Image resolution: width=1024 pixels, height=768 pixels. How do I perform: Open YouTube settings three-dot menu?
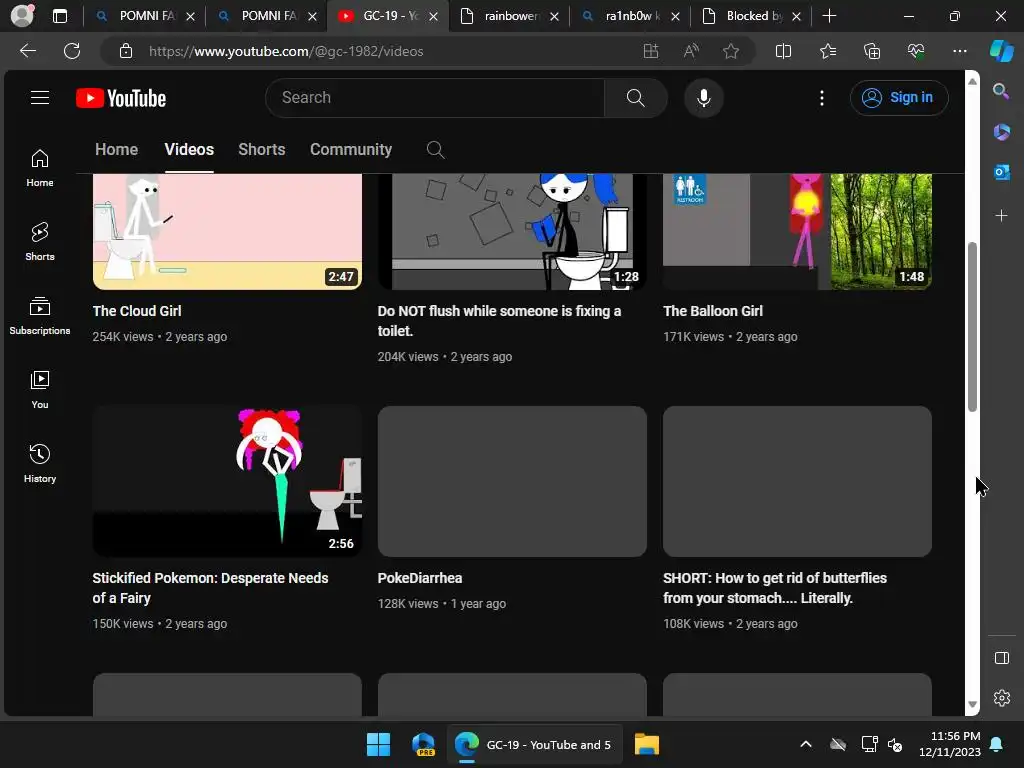pos(822,98)
